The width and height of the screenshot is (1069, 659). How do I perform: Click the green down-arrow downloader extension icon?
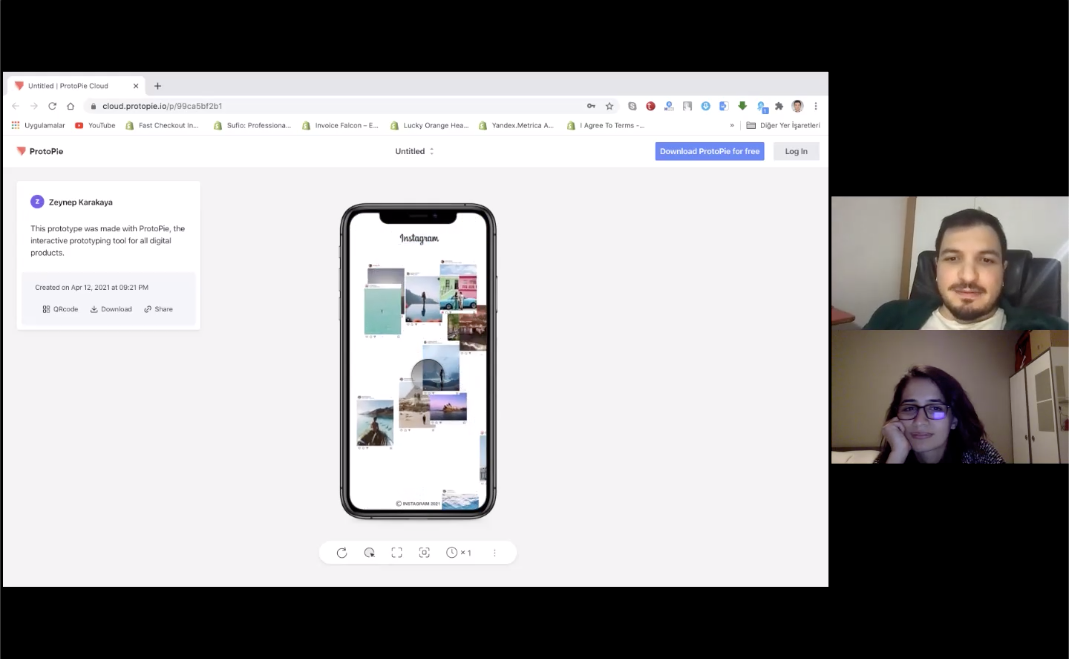point(742,106)
